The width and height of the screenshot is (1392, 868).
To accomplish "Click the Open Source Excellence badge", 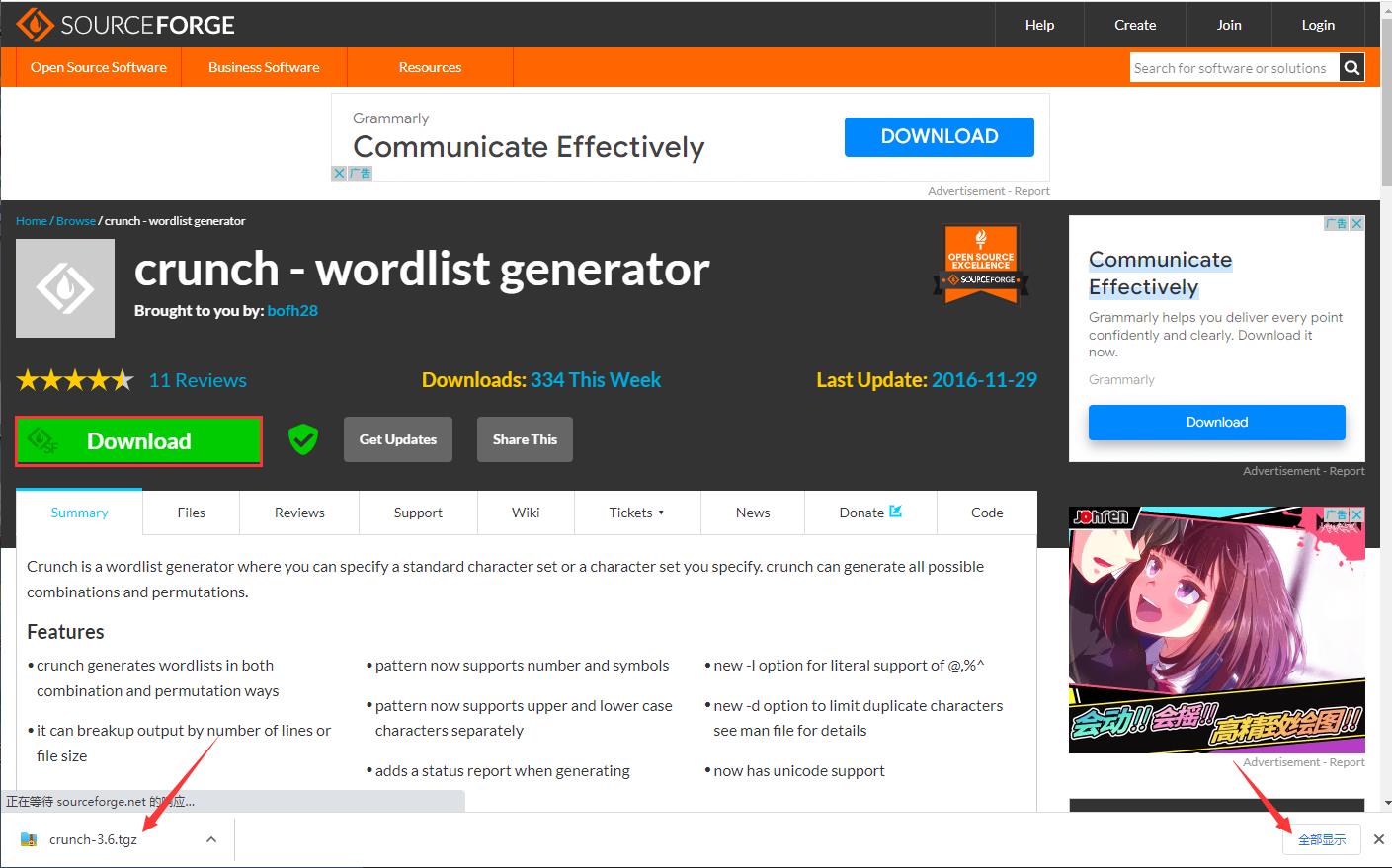I will 981,265.
